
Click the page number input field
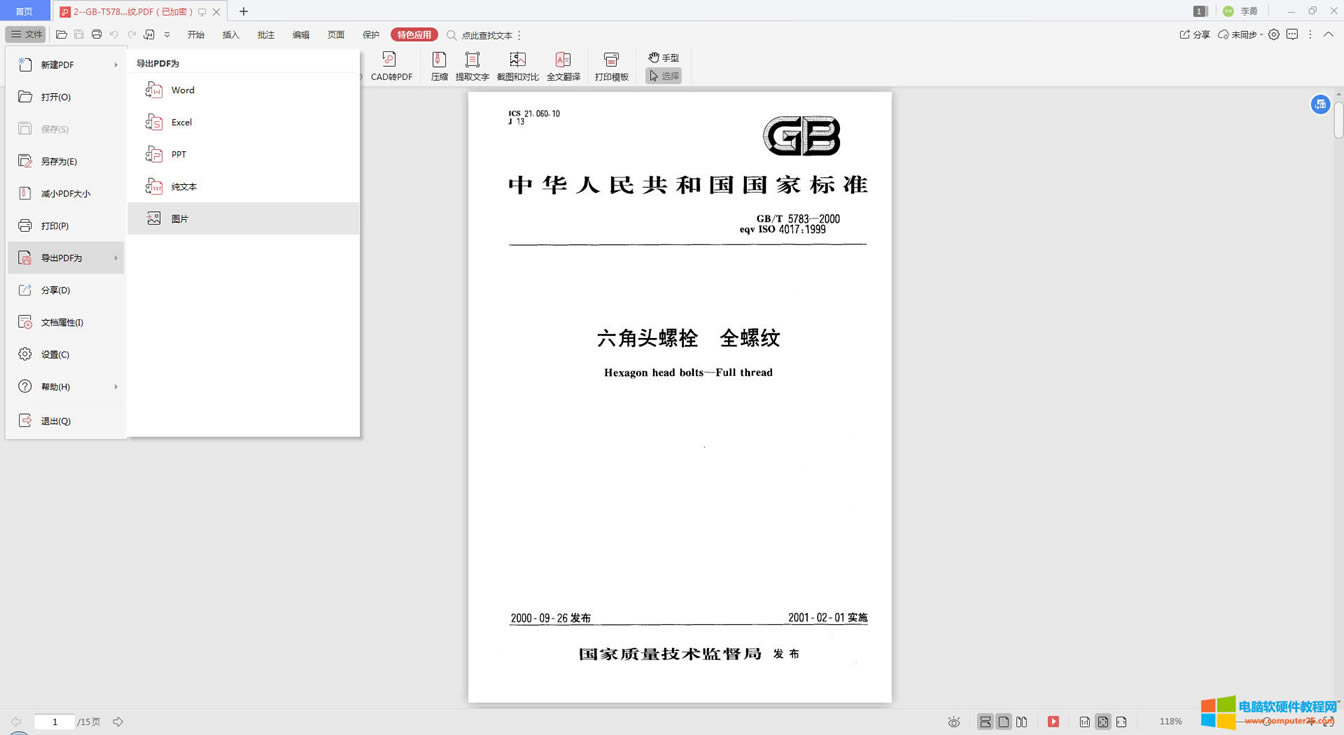click(54, 721)
